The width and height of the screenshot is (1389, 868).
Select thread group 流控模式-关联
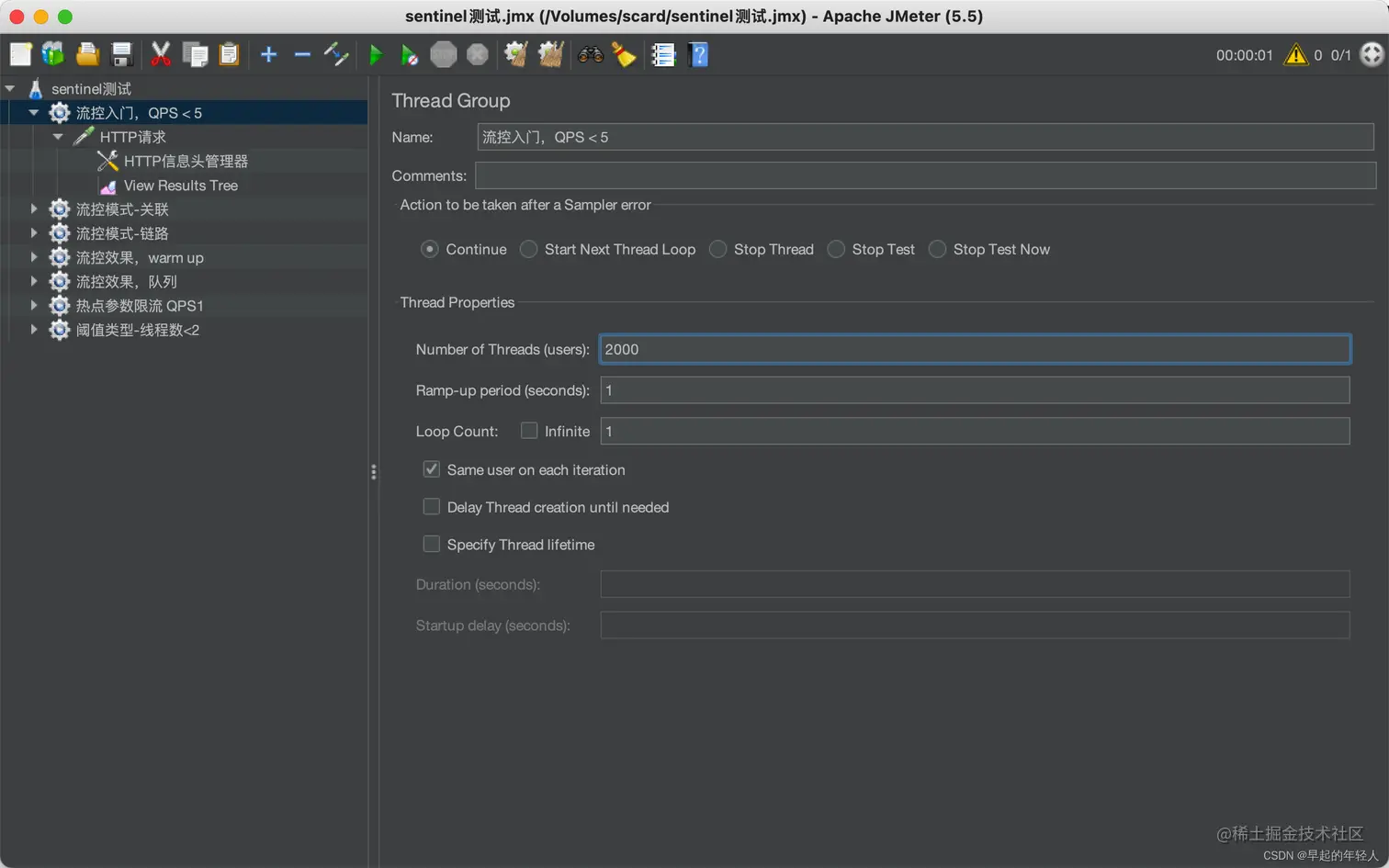121,209
